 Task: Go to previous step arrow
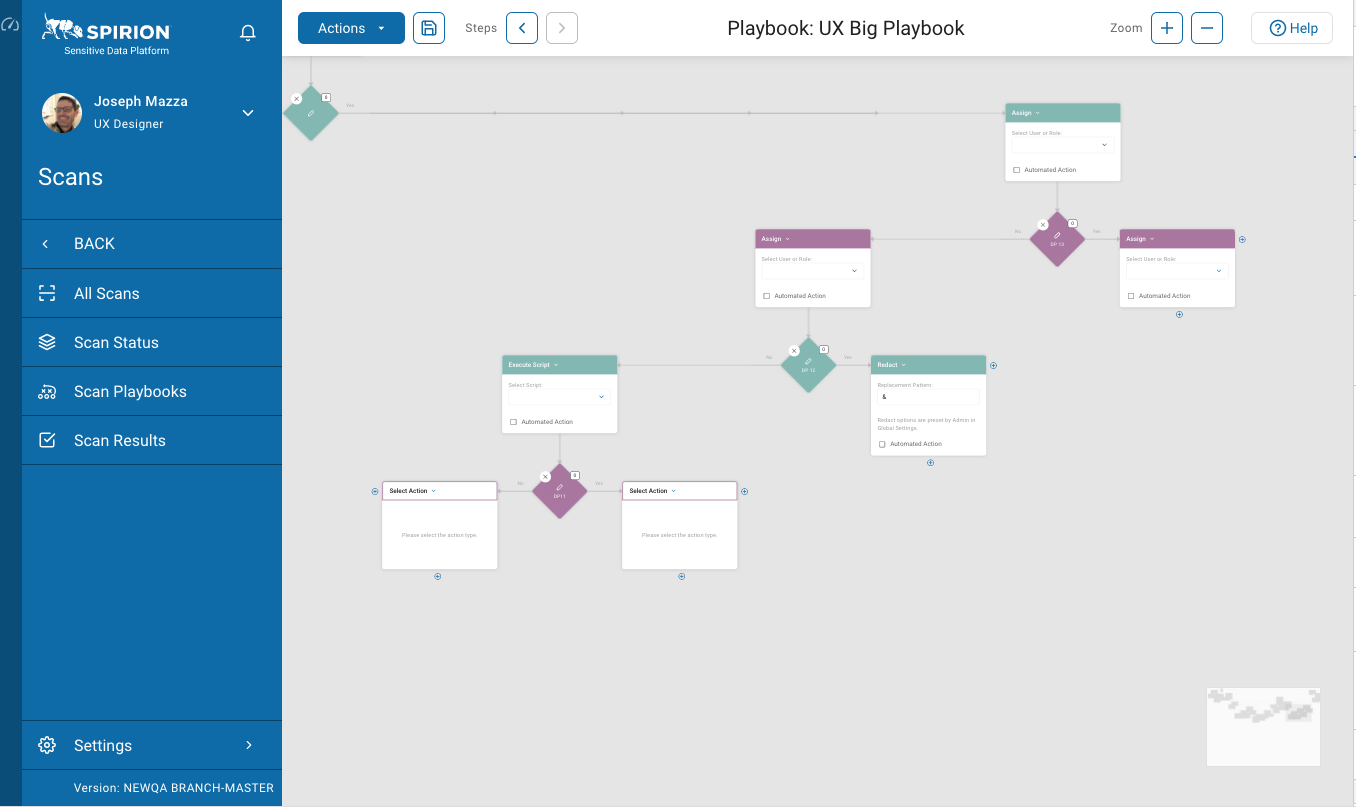click(522, 28)
